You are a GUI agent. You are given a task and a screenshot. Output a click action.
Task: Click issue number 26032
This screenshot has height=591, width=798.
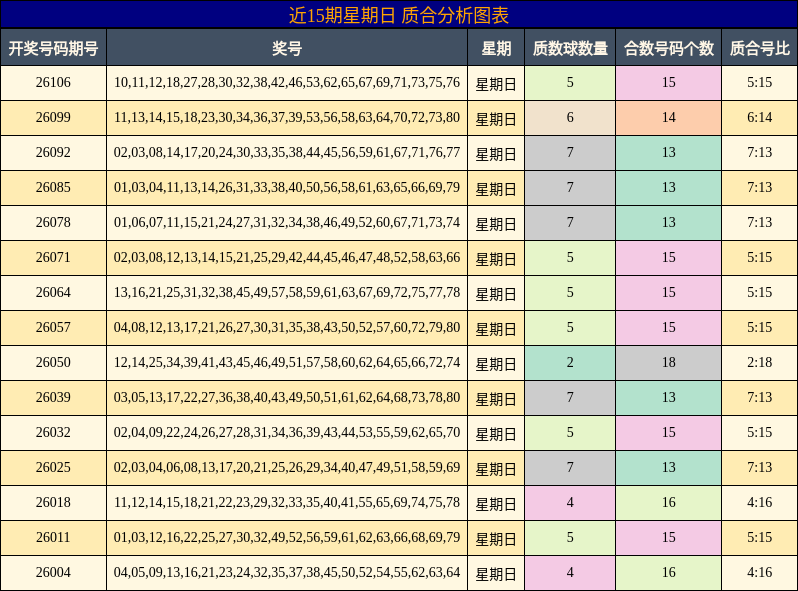tap(53, 433)
